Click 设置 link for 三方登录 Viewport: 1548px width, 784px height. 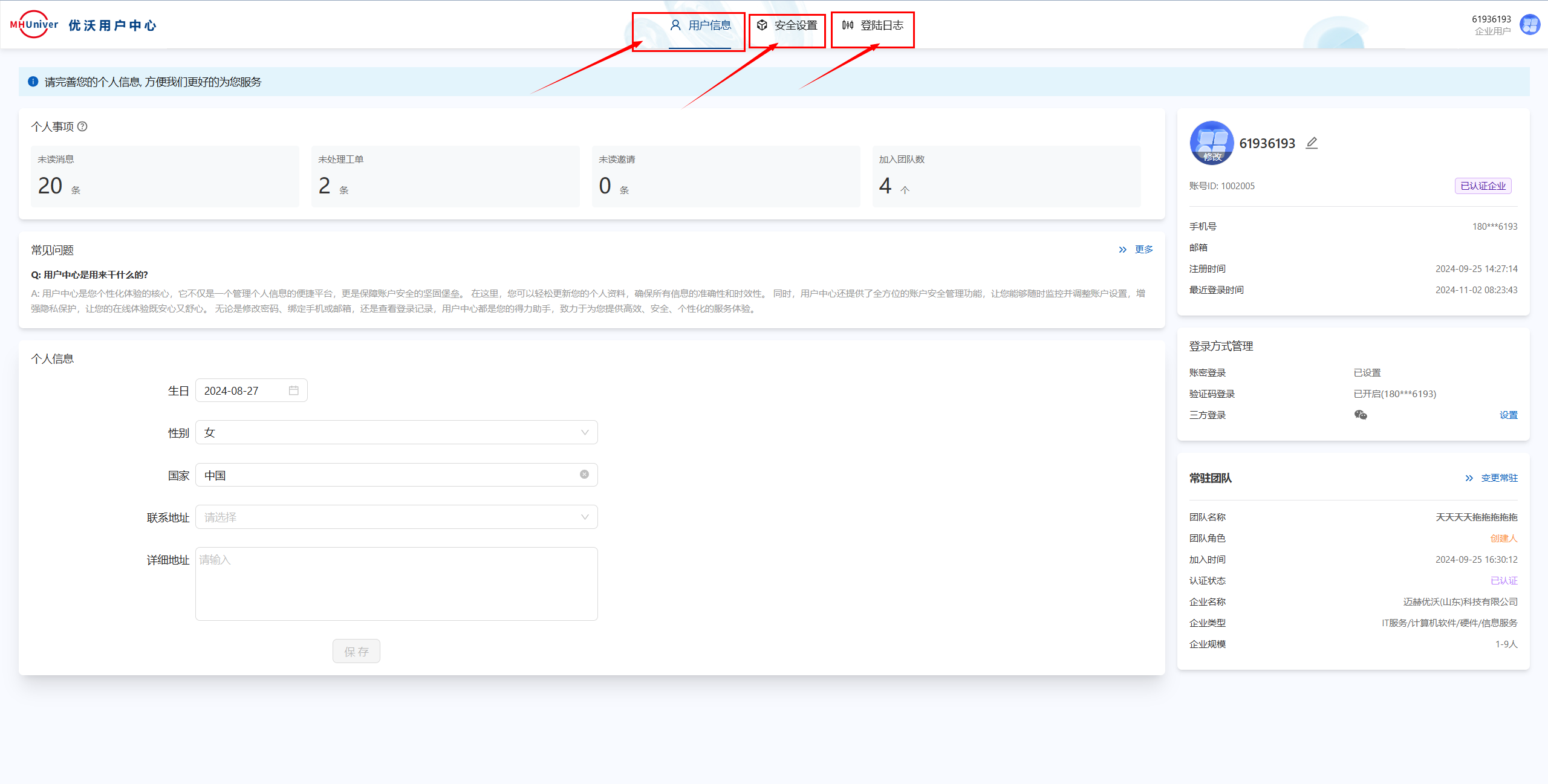point(1508,415)
